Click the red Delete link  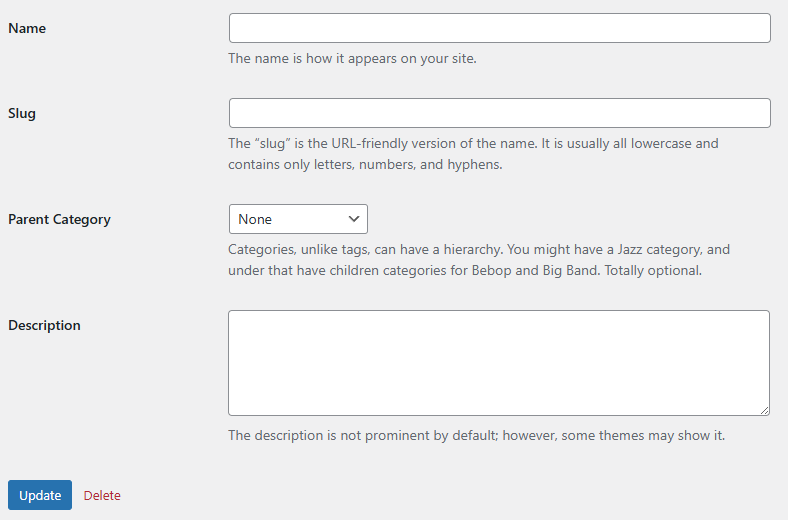point(102,495)
